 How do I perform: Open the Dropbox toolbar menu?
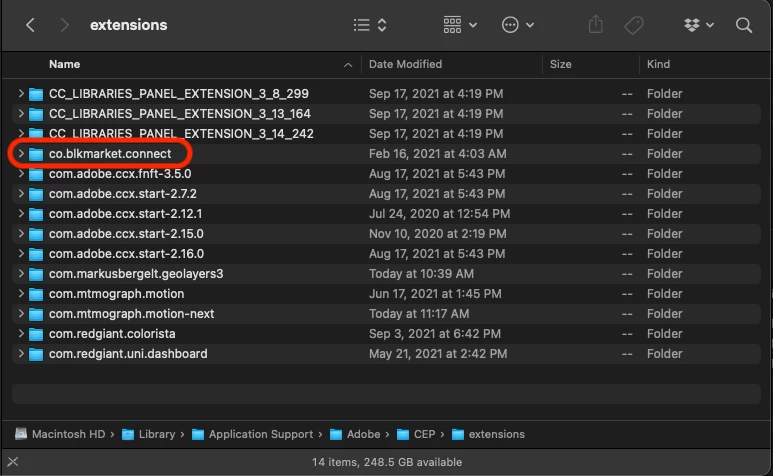click(699, 25)
